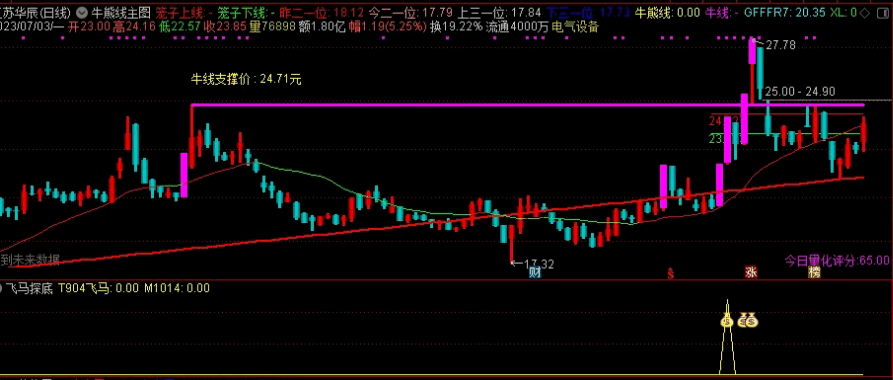
Task: Open the dropdown circle beside 牛熊线主图
Action: coord(83,12)
